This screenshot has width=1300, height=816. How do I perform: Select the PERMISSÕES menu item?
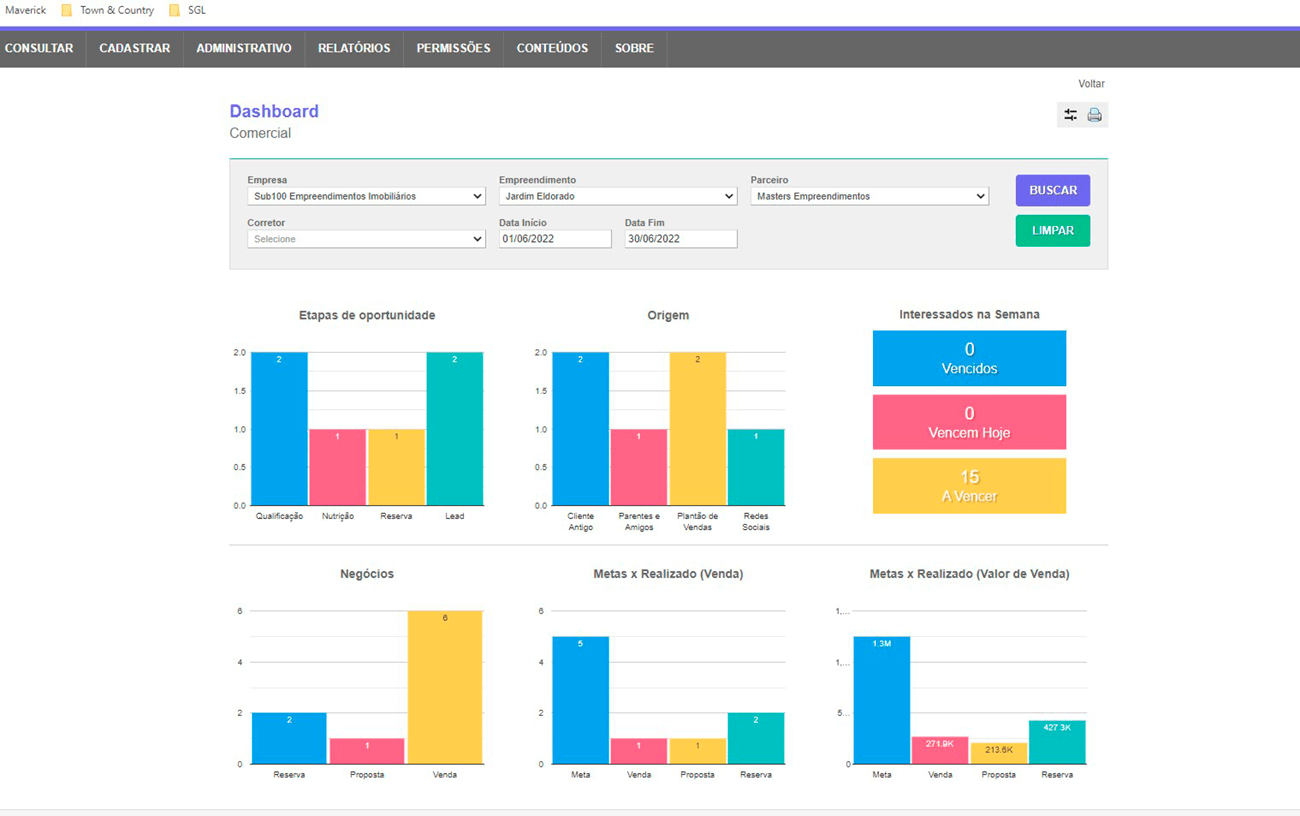[453, 48]
